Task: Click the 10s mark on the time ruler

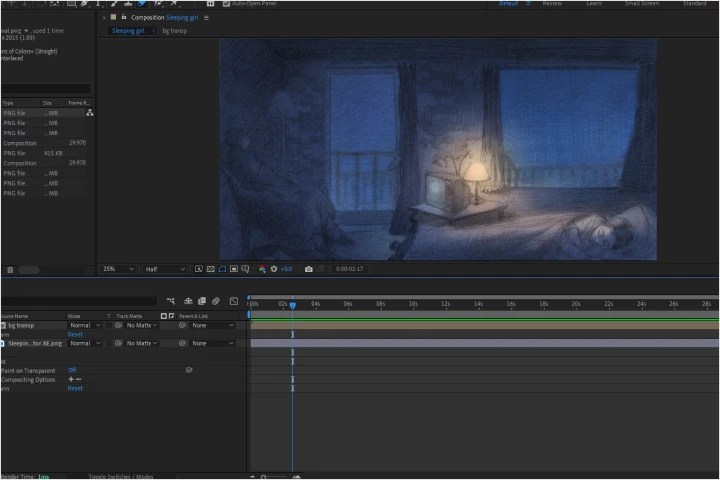Action: [x=413, y=304]
